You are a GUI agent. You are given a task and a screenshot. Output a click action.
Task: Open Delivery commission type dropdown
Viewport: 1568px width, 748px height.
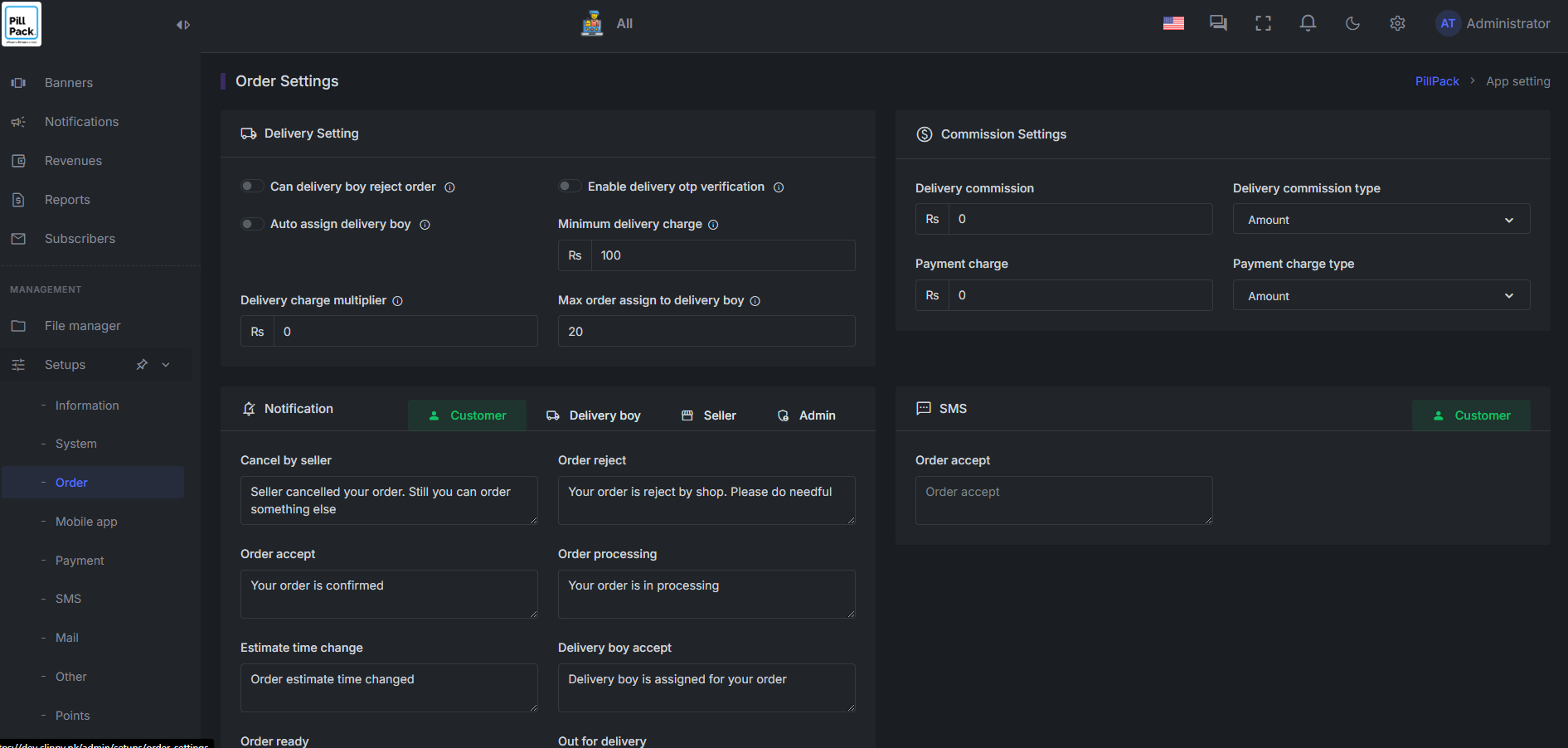coord(1381,220)
